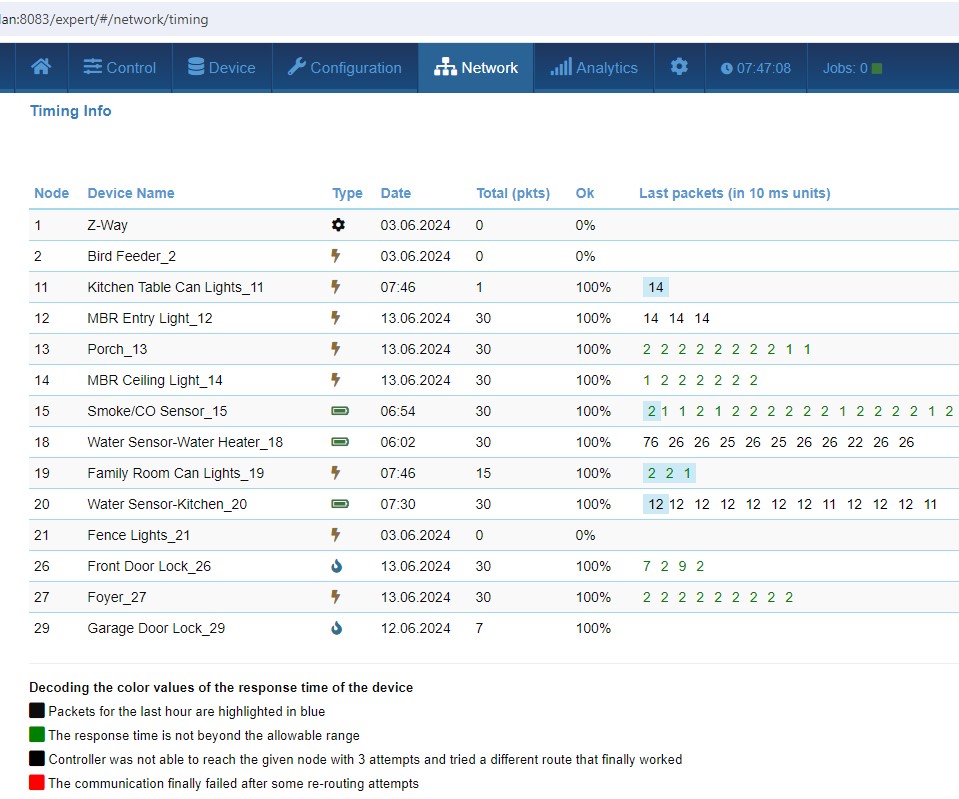959x799 pixels.
Task: Click Decoding the color values legend heading
Action: 221,687
